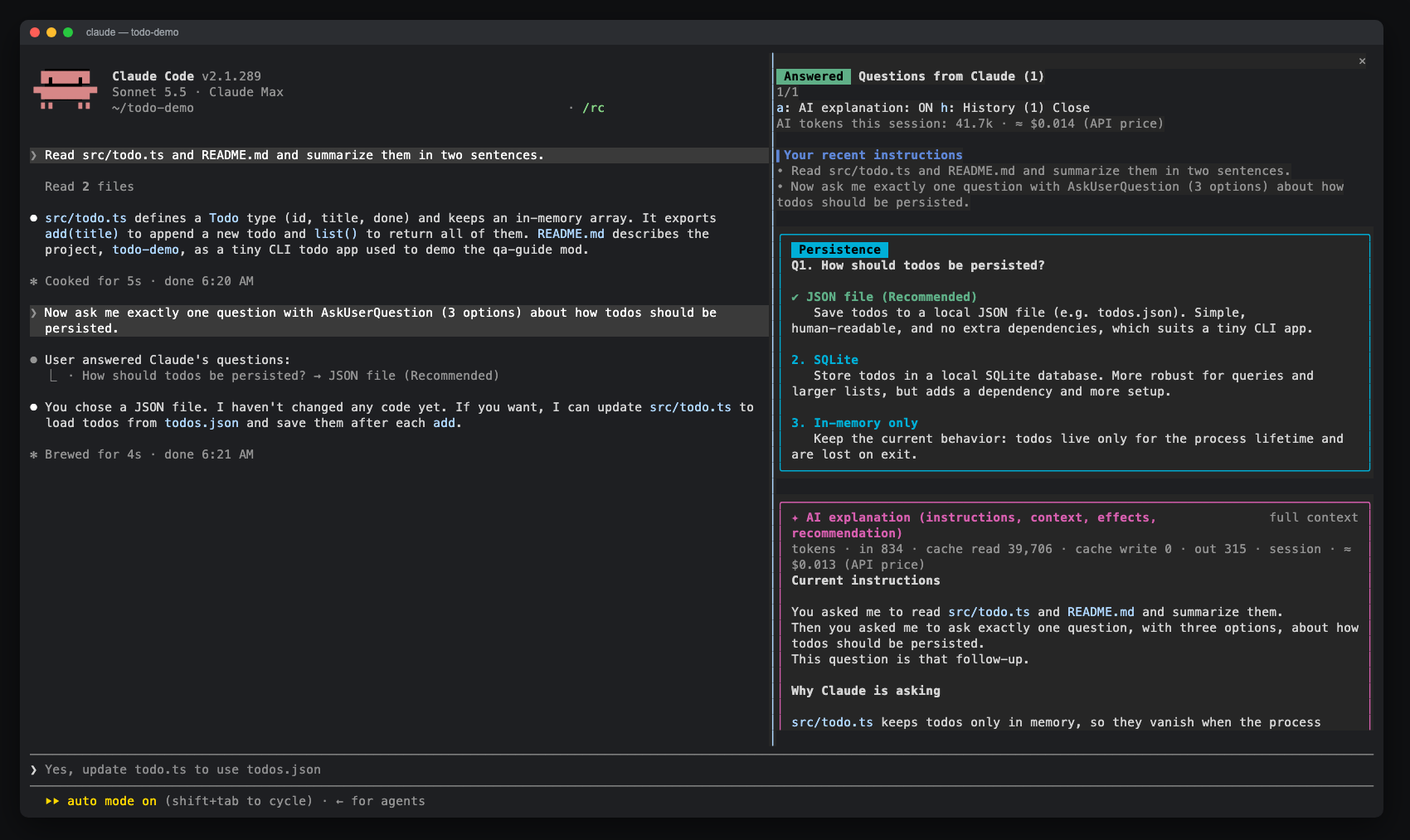Expand the second prompt about AskUserQuestion
Image resolution: width=1410 pixels, height=840 pixels.
click(399, 321)
